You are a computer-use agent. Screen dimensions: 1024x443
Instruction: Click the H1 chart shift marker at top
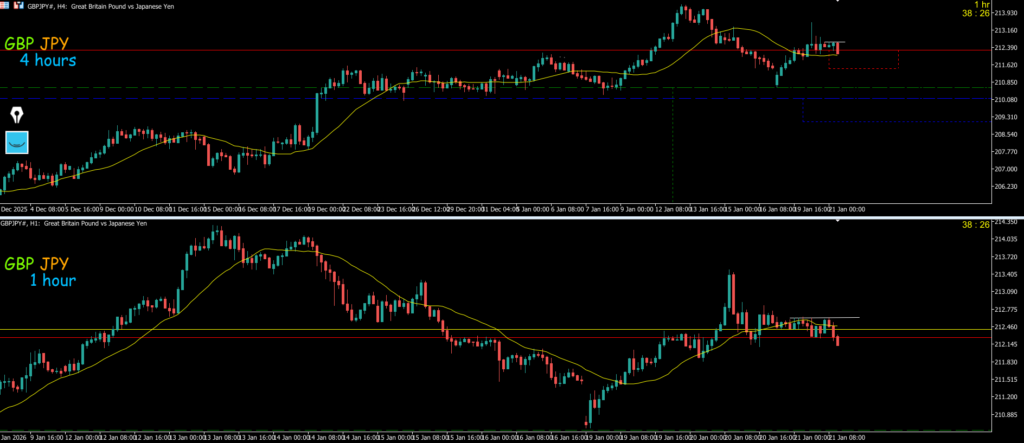coord(838,220)
